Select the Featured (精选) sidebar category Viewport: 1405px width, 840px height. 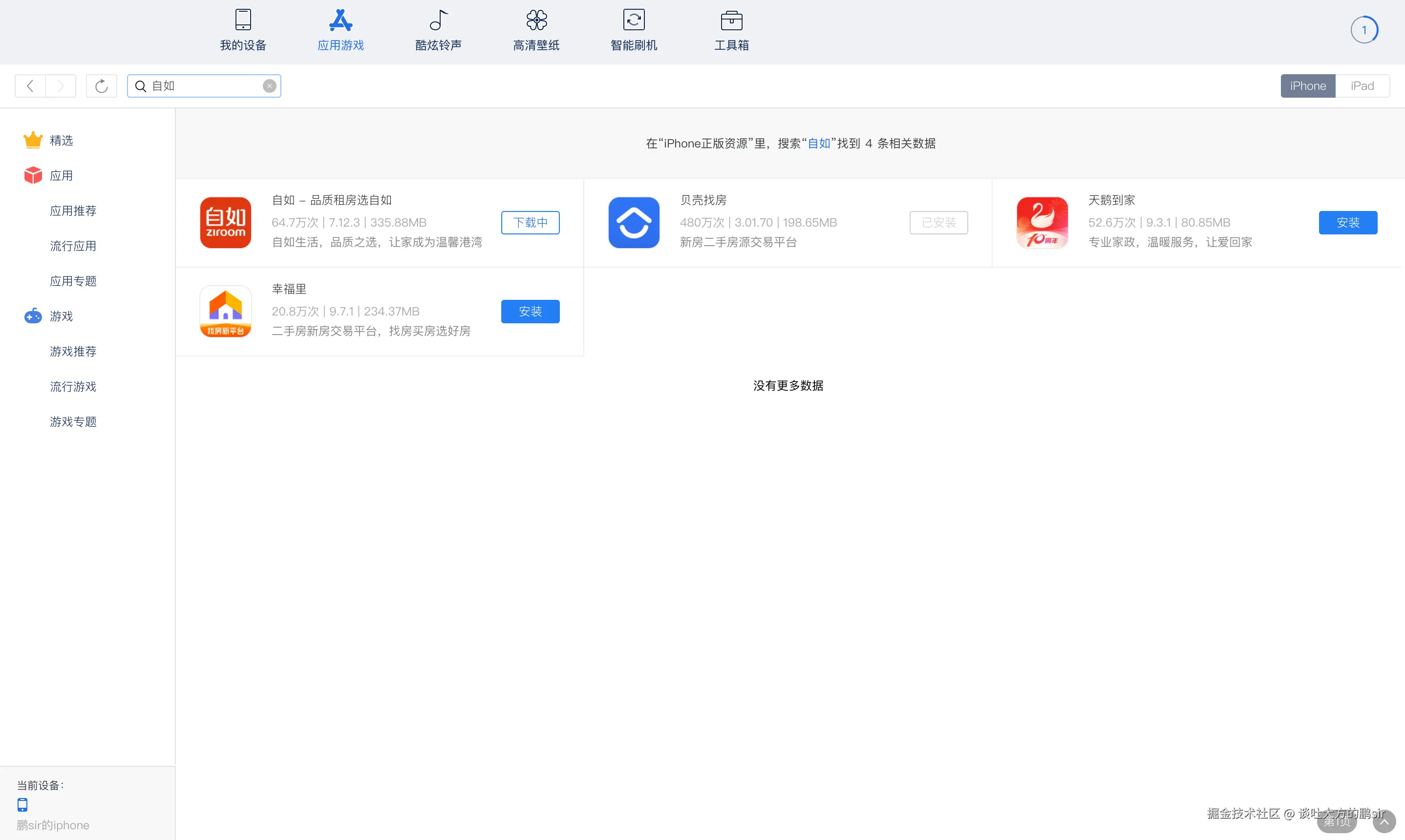pos(61,140)
